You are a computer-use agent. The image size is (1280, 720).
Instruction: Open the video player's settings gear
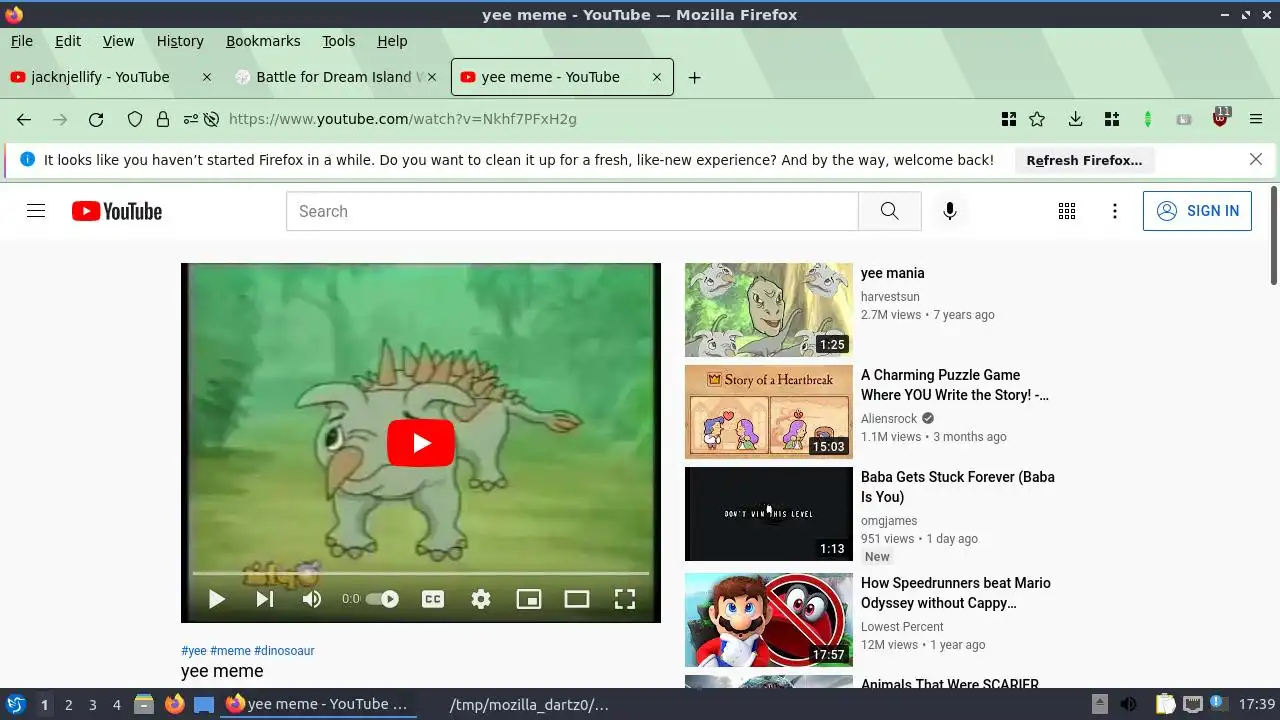(x=481, y=599)
